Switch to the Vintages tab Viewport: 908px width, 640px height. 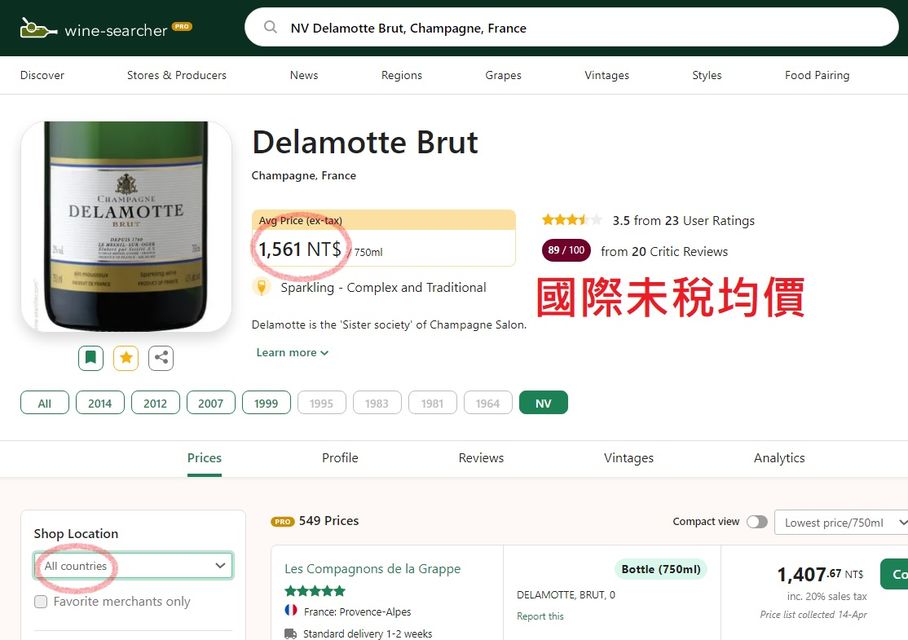pos(628,458)
